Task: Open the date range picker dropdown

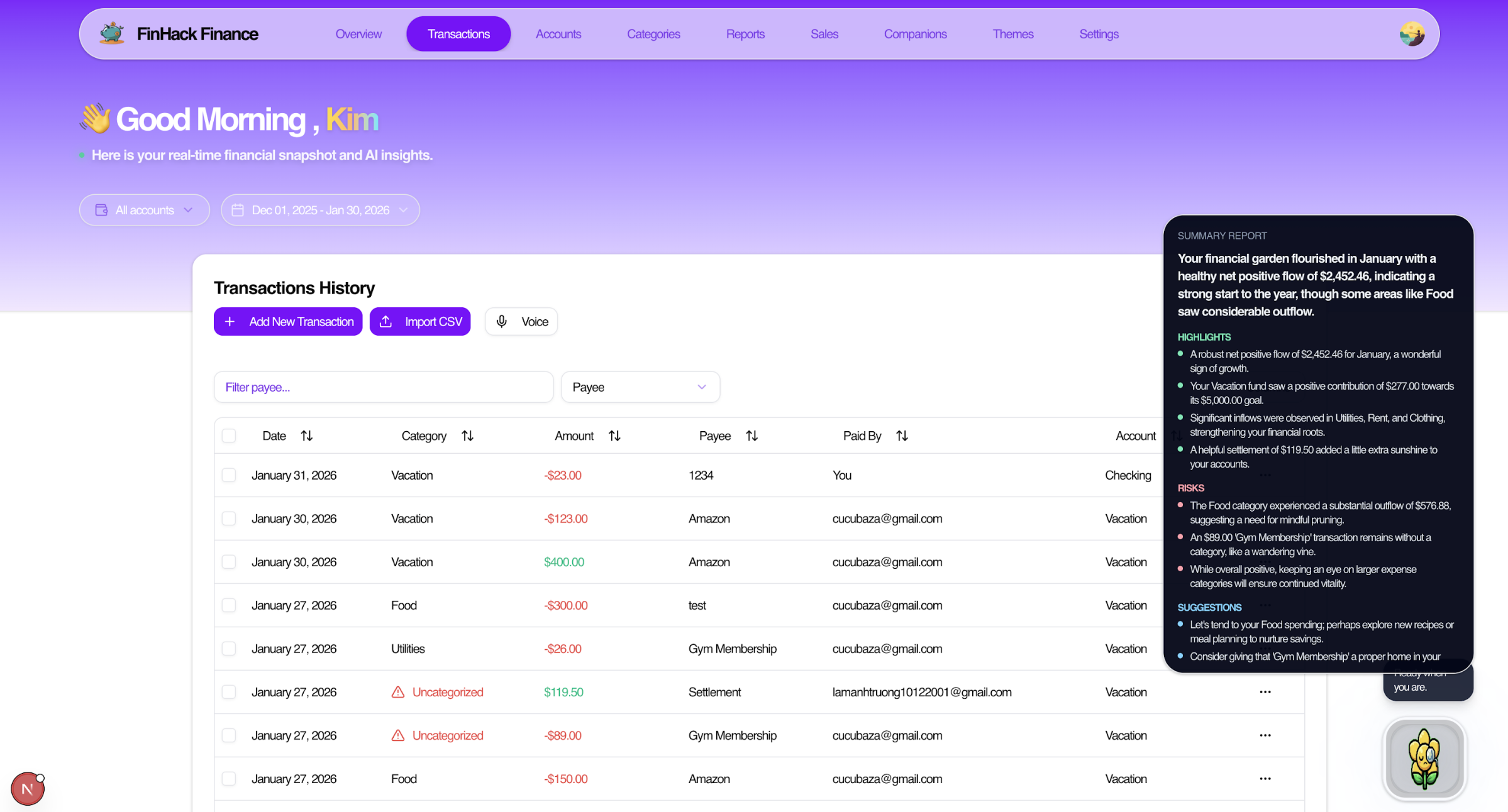Action: 320,210
